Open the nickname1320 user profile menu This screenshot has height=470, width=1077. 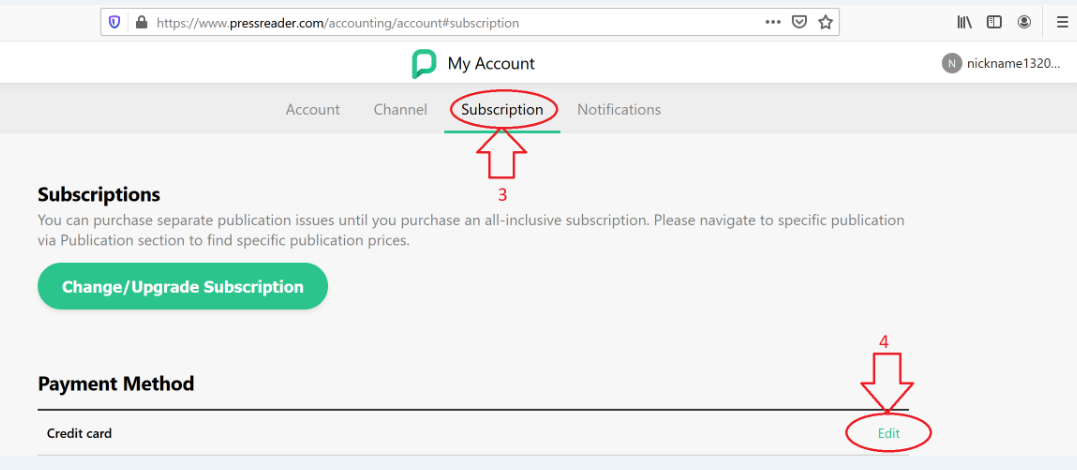[x=1013, y=64]
